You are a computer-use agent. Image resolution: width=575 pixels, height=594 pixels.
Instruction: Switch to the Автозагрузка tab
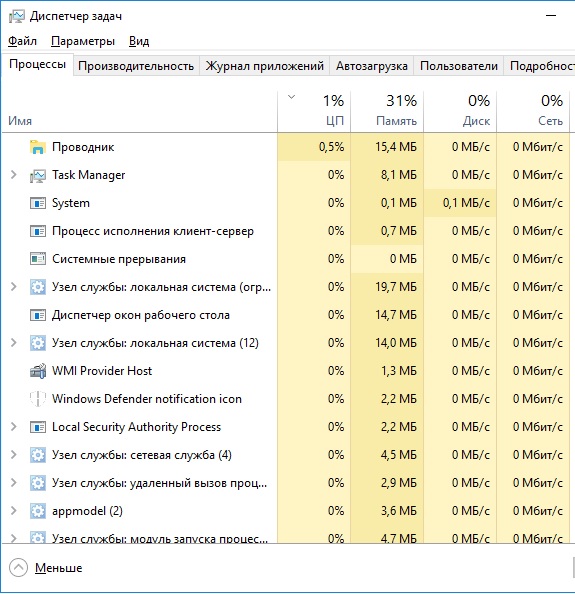tap(372, 66)
